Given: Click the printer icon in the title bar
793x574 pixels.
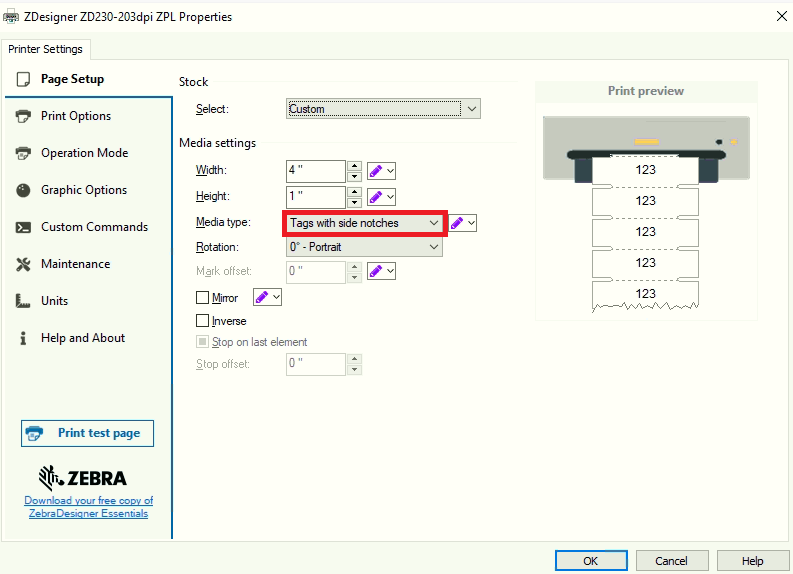Looking at the screenshot, I should click(11, 17).
